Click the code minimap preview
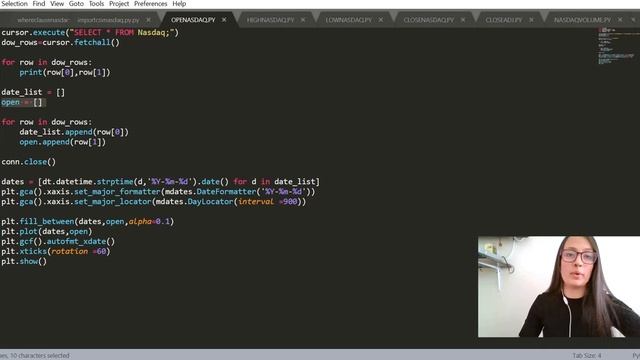The width and height of the screenshot is (640, 360). [x=617, y=46]
